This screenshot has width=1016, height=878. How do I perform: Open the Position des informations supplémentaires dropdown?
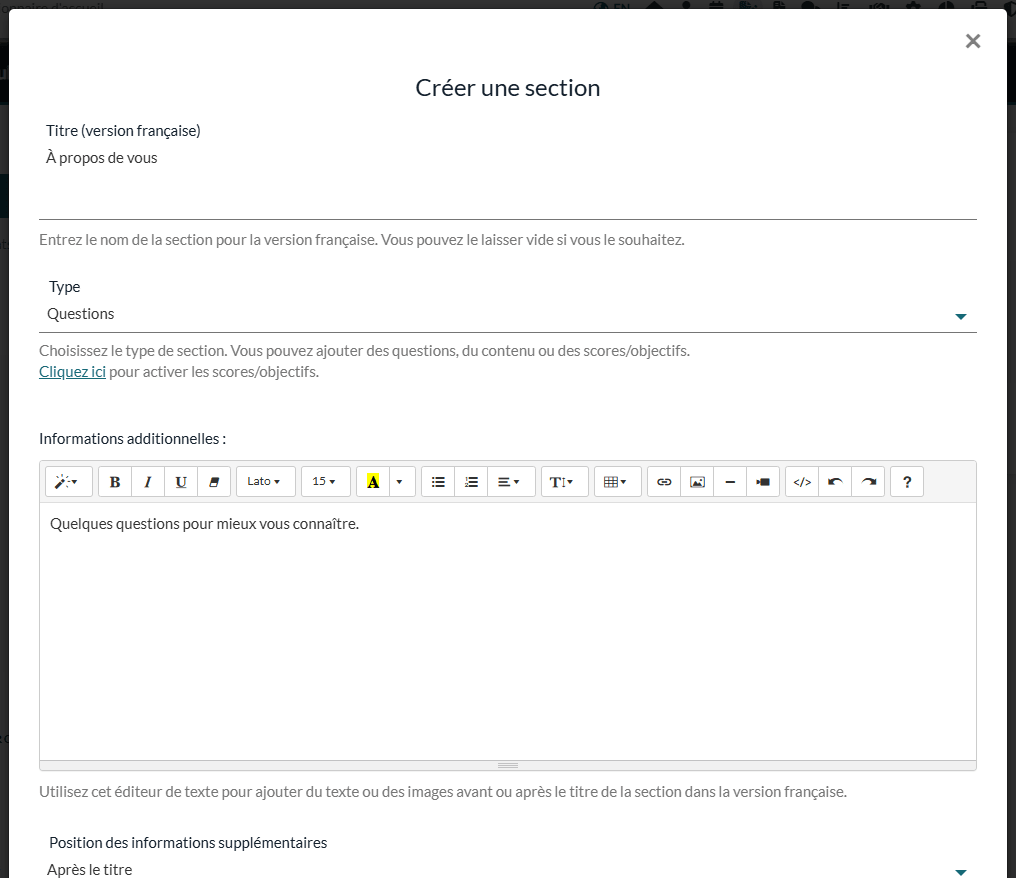coord(507,870)
